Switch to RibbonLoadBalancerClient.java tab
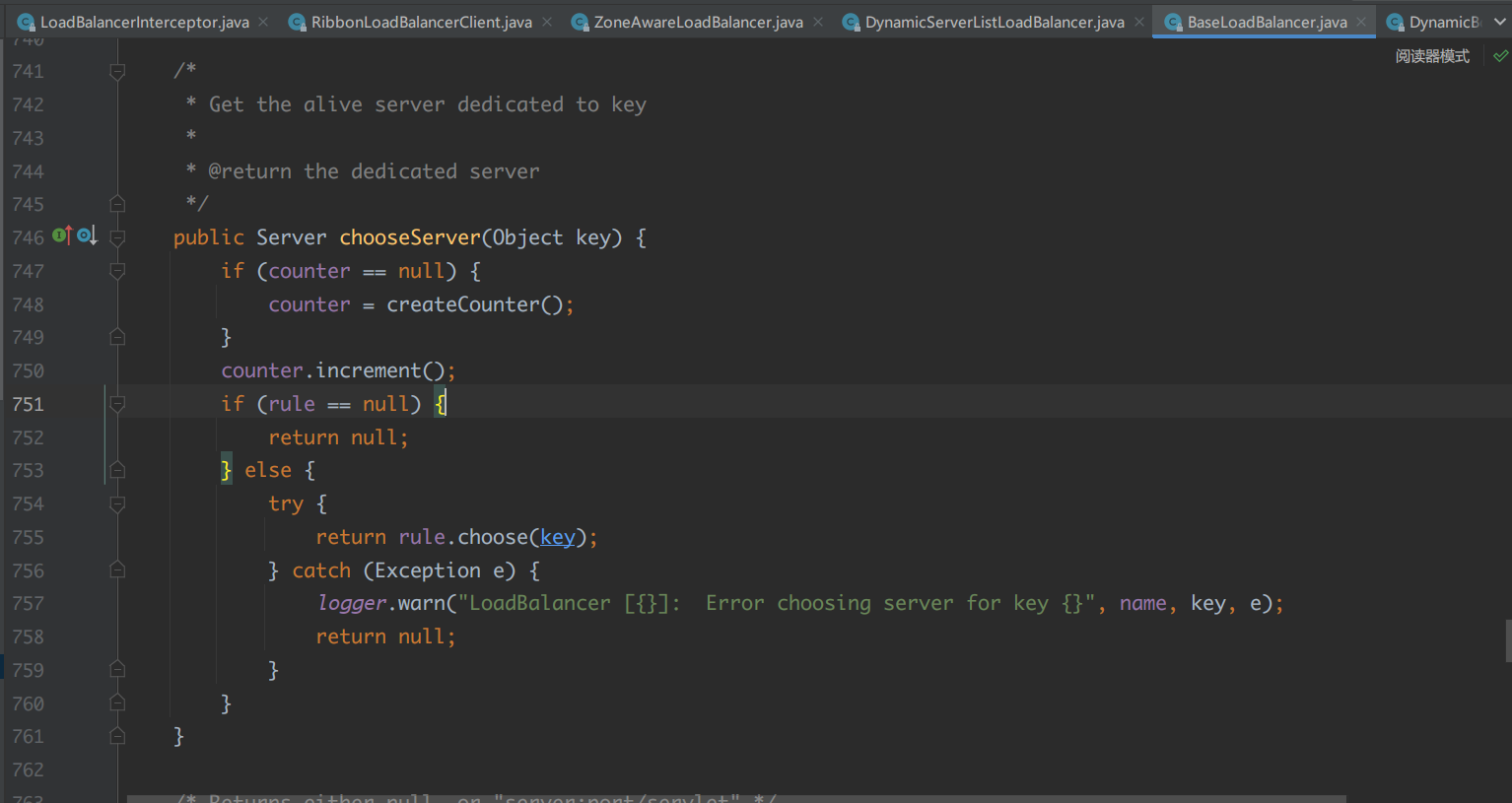 (x=421, y=22)
